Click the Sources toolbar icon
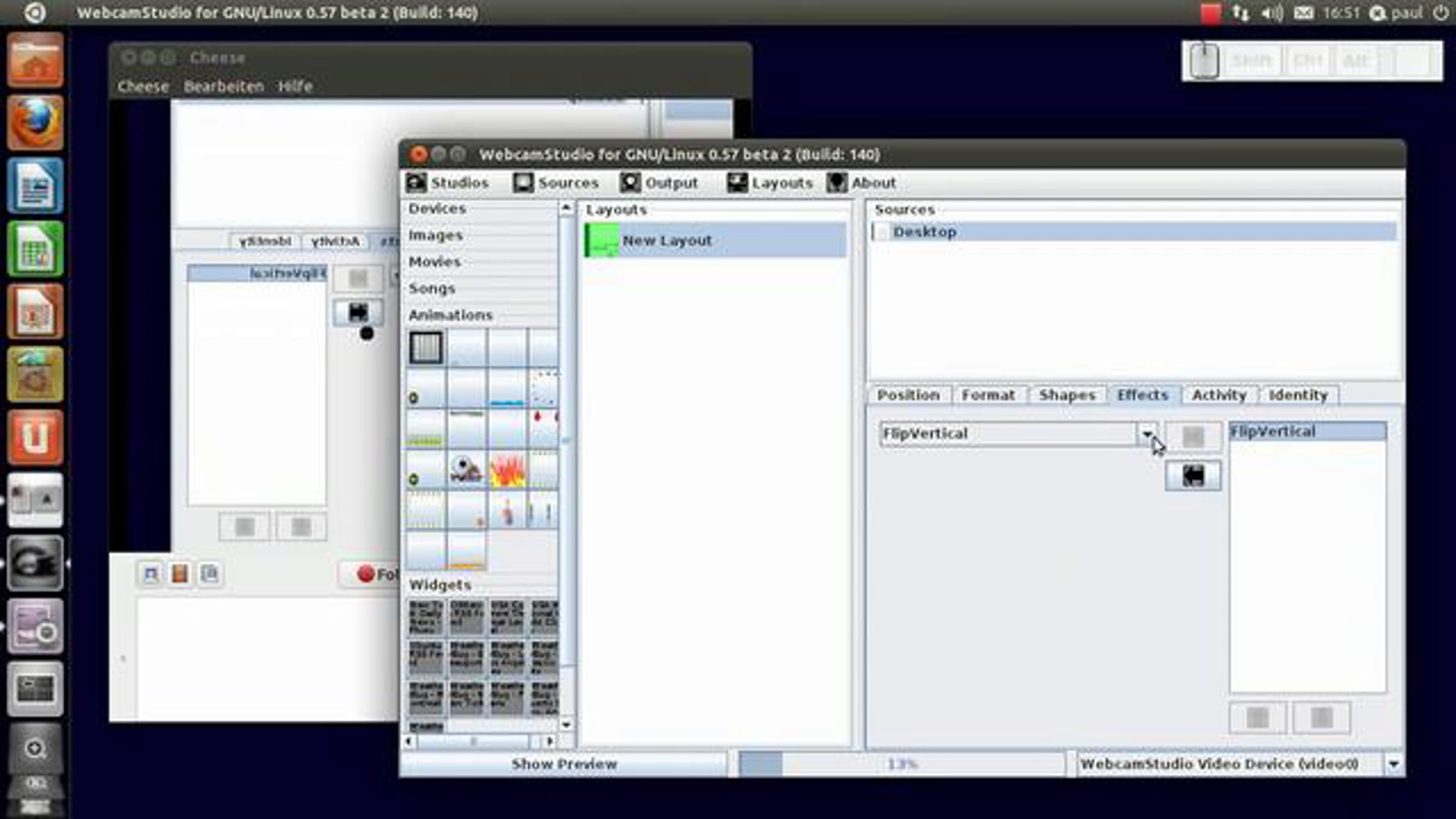1456x819 pixels. (x=523, y=183)
